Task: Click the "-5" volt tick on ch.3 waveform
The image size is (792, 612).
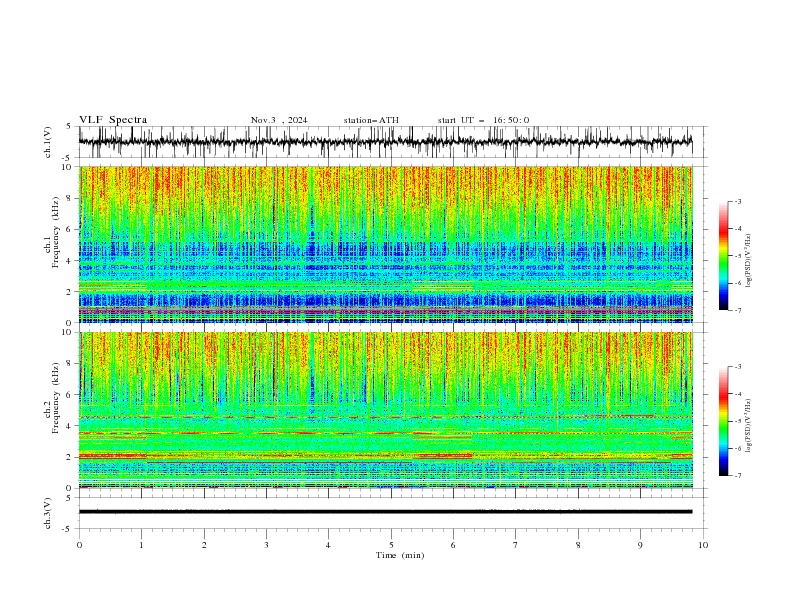Action: pos(67,529)
